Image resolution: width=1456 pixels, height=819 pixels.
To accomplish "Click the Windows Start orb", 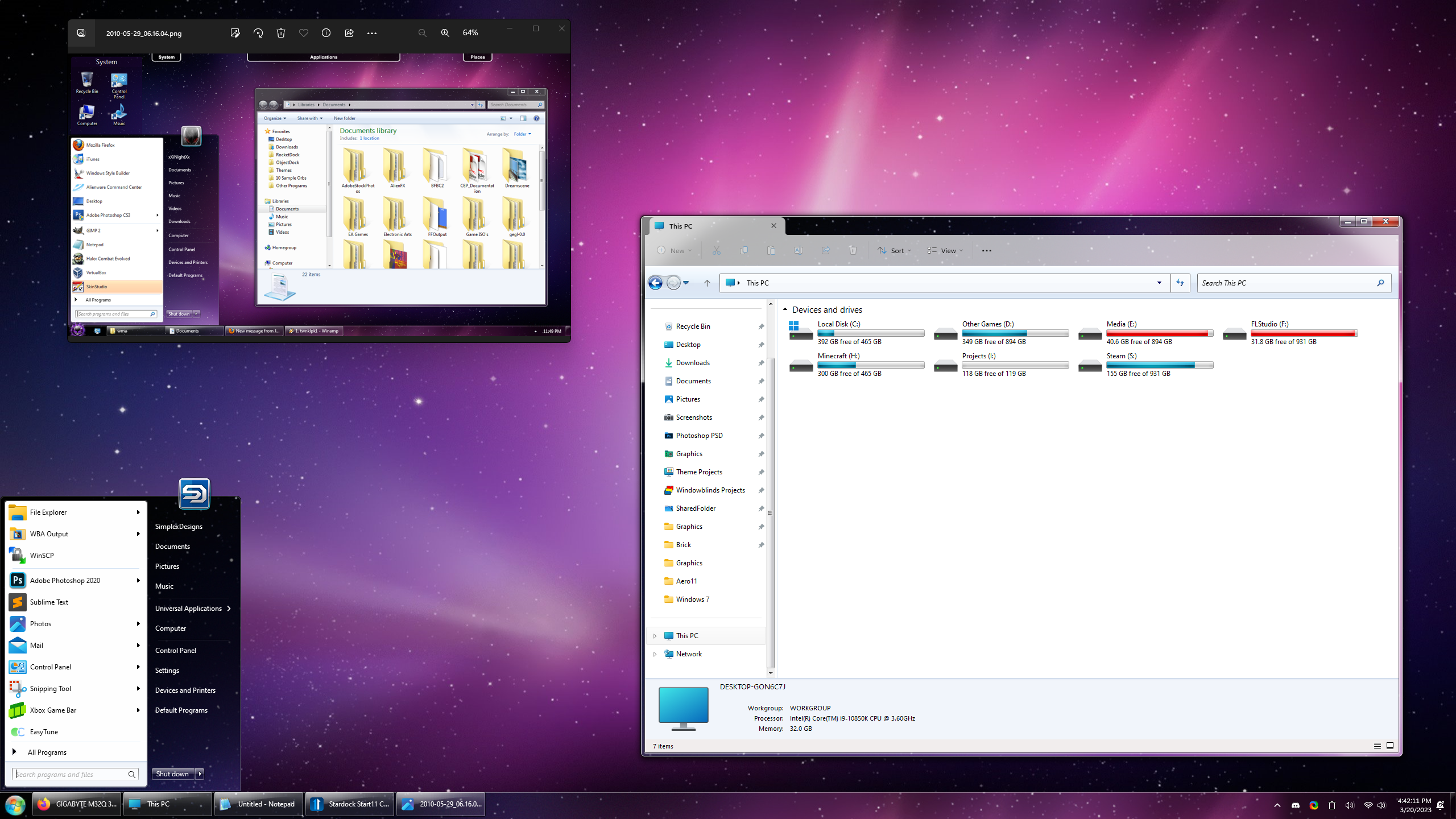I will (15, 805).
